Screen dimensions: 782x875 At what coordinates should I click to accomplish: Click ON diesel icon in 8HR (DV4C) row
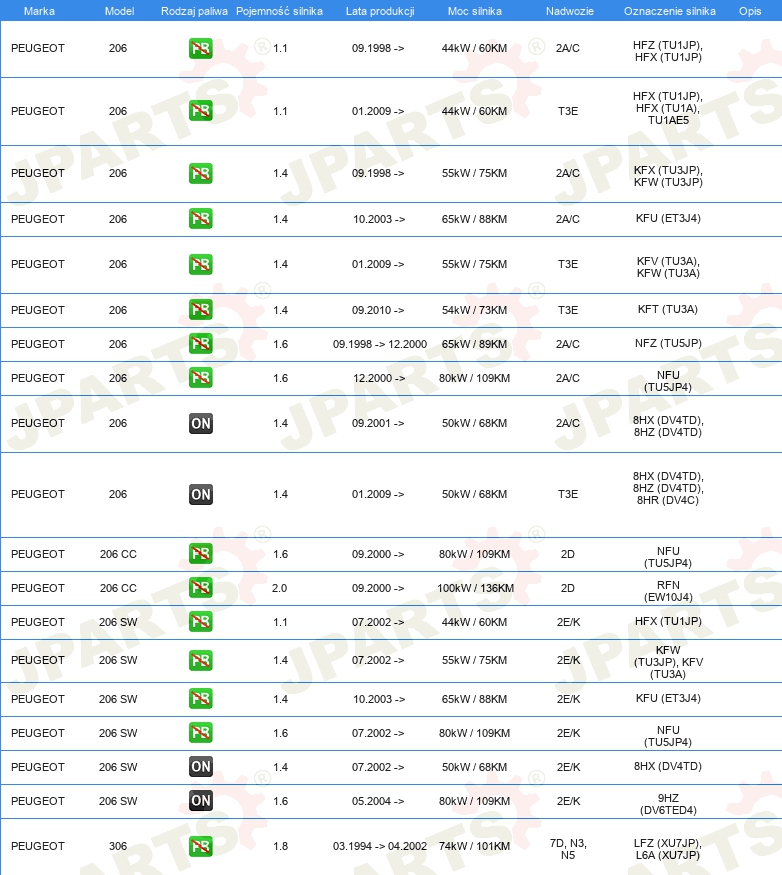200,494
